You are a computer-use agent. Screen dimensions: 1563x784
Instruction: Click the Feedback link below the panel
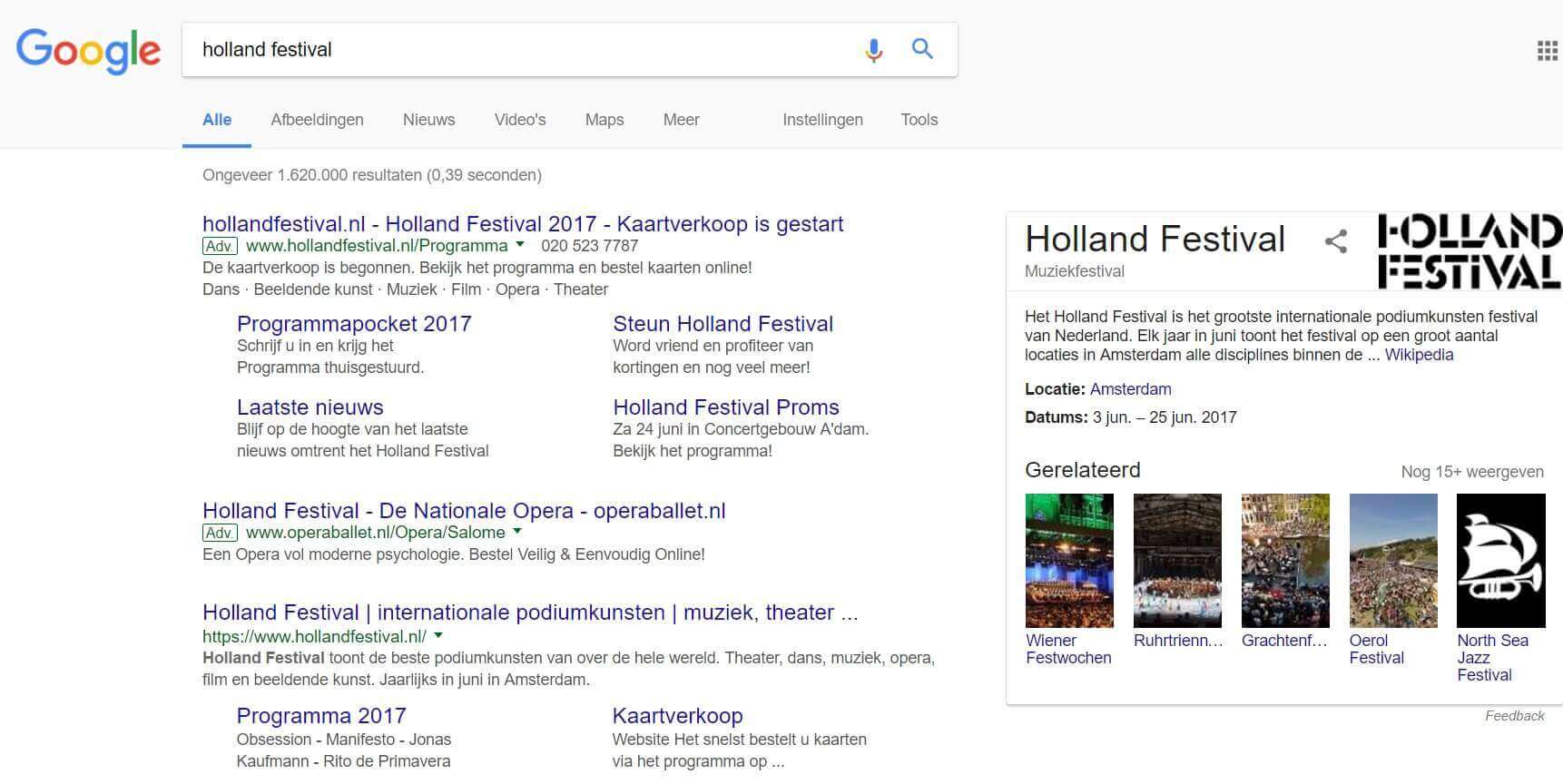tap(1514, 716)
